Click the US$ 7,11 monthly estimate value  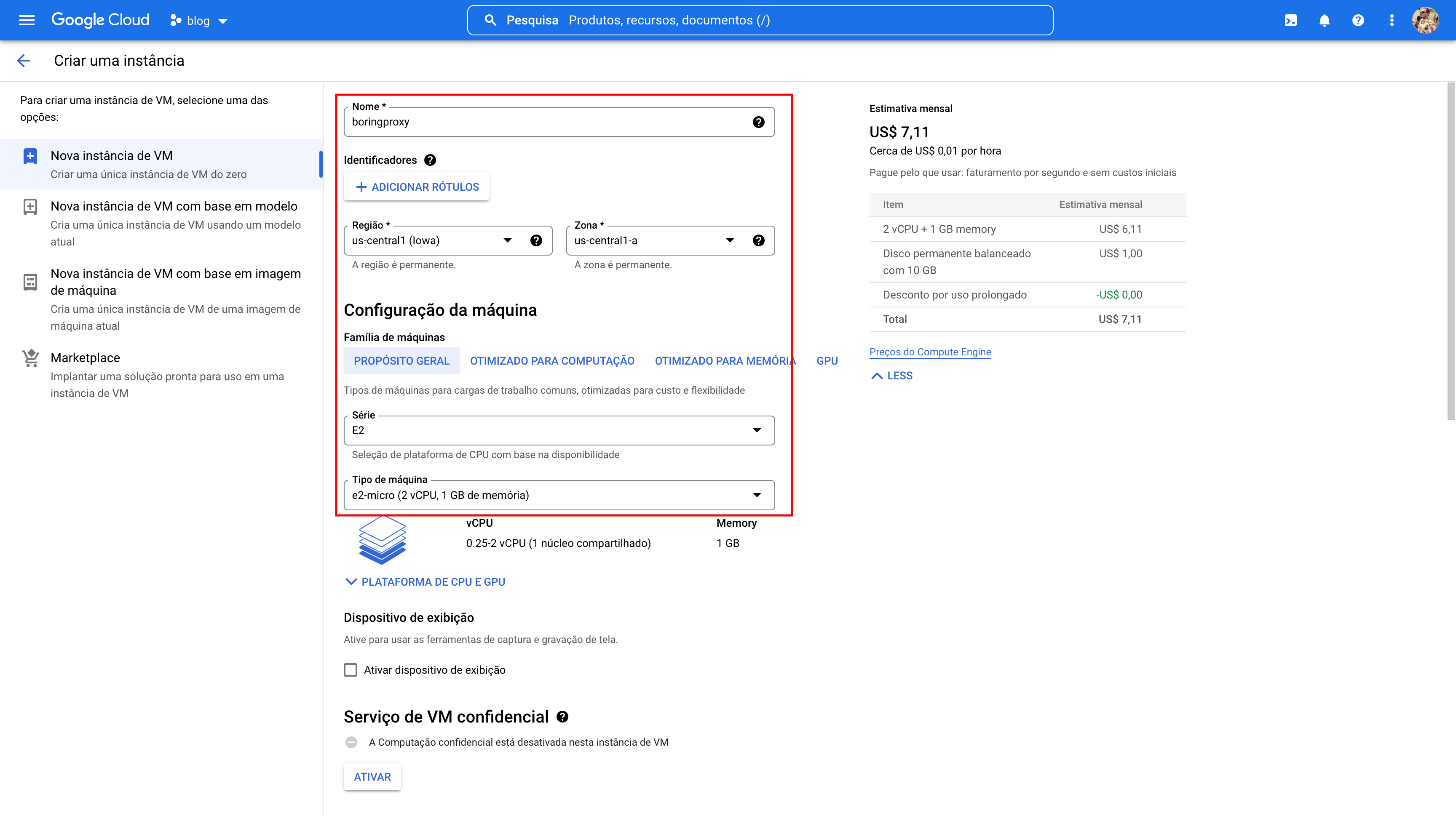tap(899, 132)
